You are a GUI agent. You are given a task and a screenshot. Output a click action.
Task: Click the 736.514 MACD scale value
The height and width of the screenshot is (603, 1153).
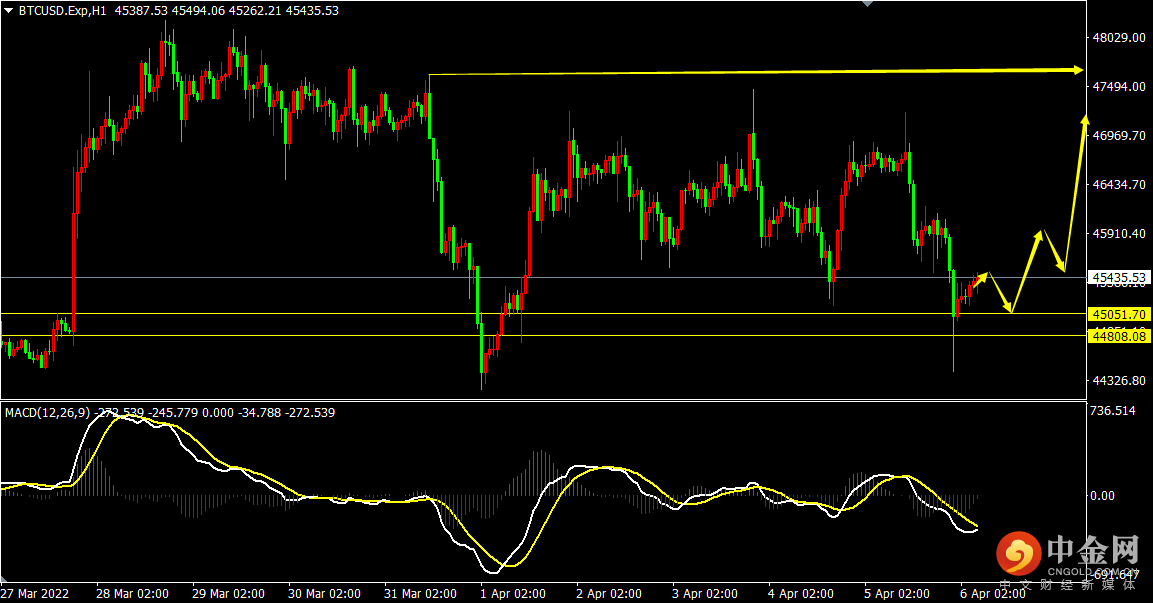(1113, 410)
